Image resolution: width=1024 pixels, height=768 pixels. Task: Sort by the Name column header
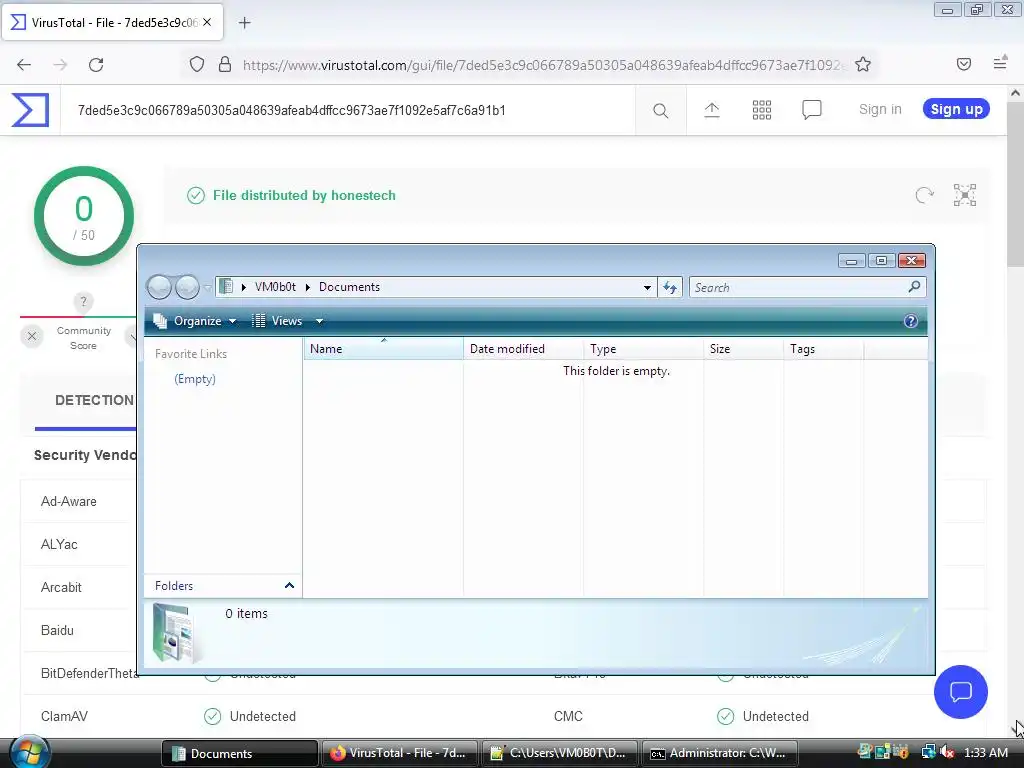click(x=383, y=349)
